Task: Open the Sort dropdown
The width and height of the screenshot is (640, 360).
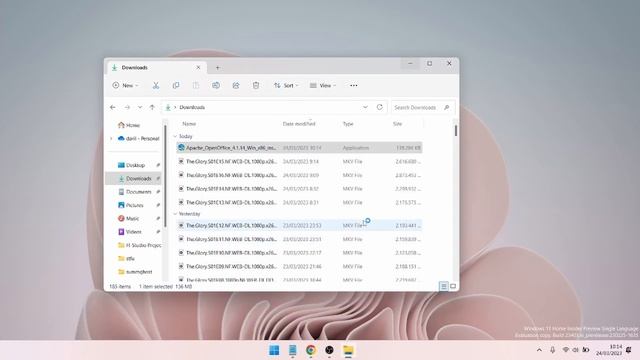Action: click(286, 85)
